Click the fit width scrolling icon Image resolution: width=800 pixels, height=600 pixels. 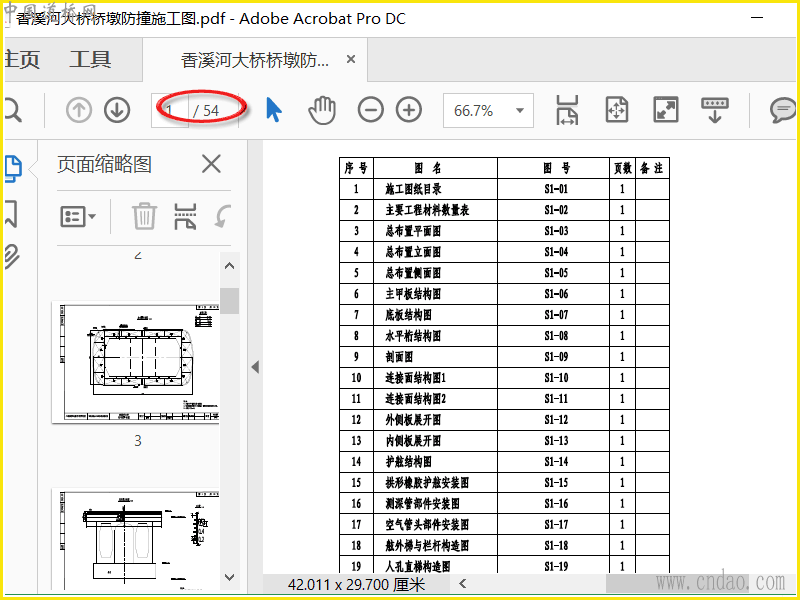[x=567, y=110]
